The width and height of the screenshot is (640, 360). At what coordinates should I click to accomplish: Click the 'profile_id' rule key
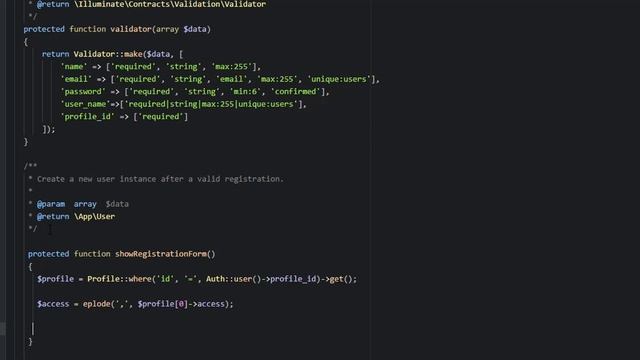click(87, 117)
